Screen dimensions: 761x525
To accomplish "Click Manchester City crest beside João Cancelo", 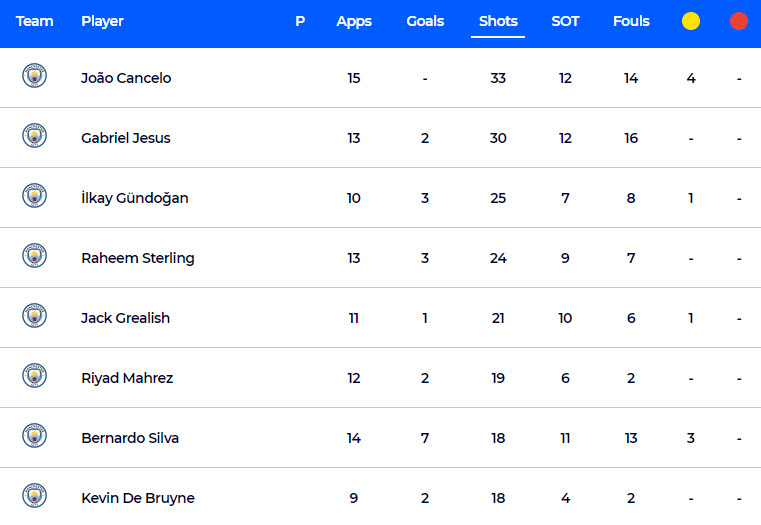I will coord(34,76).
